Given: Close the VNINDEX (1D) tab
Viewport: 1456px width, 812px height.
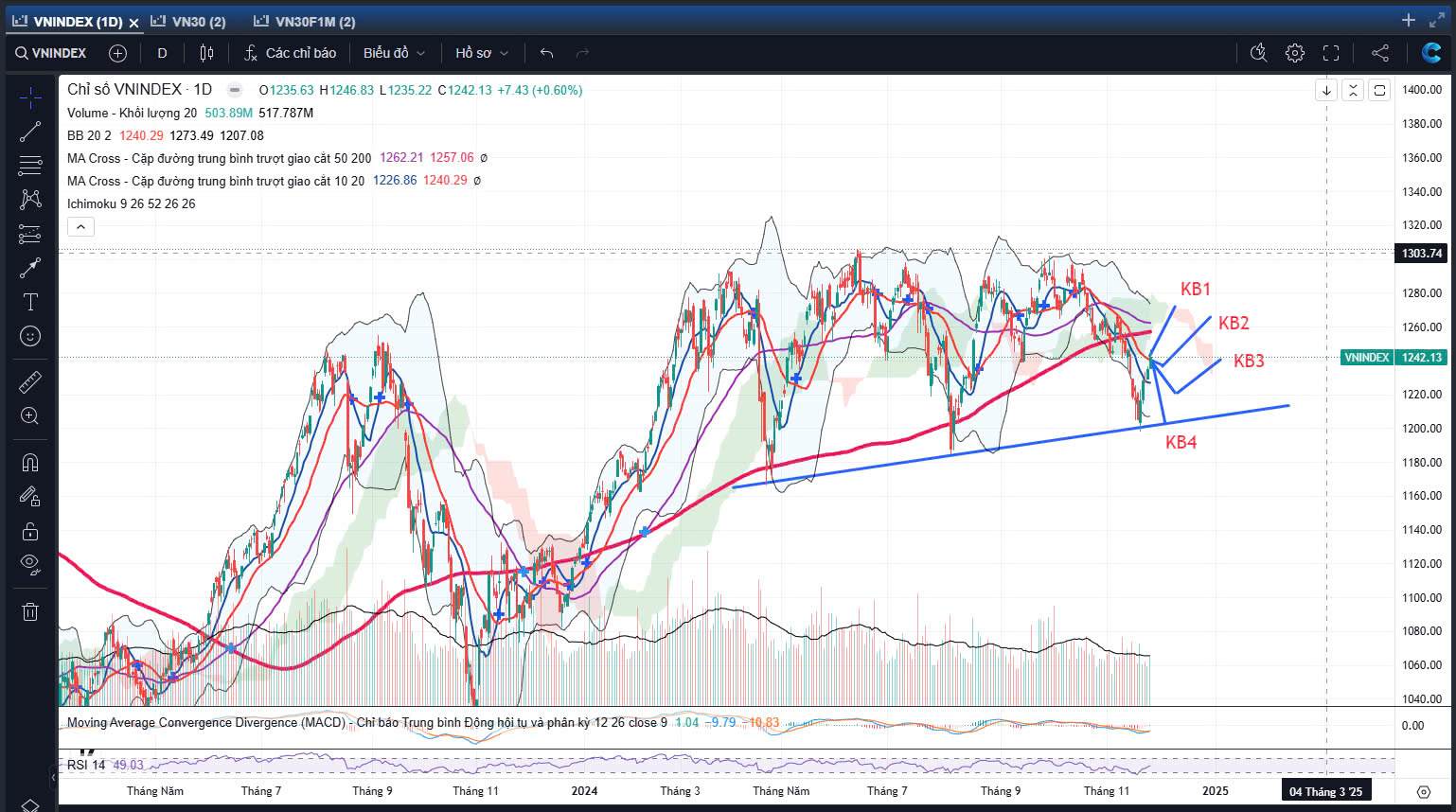Looking at the screenshot, I should point(133,22).
